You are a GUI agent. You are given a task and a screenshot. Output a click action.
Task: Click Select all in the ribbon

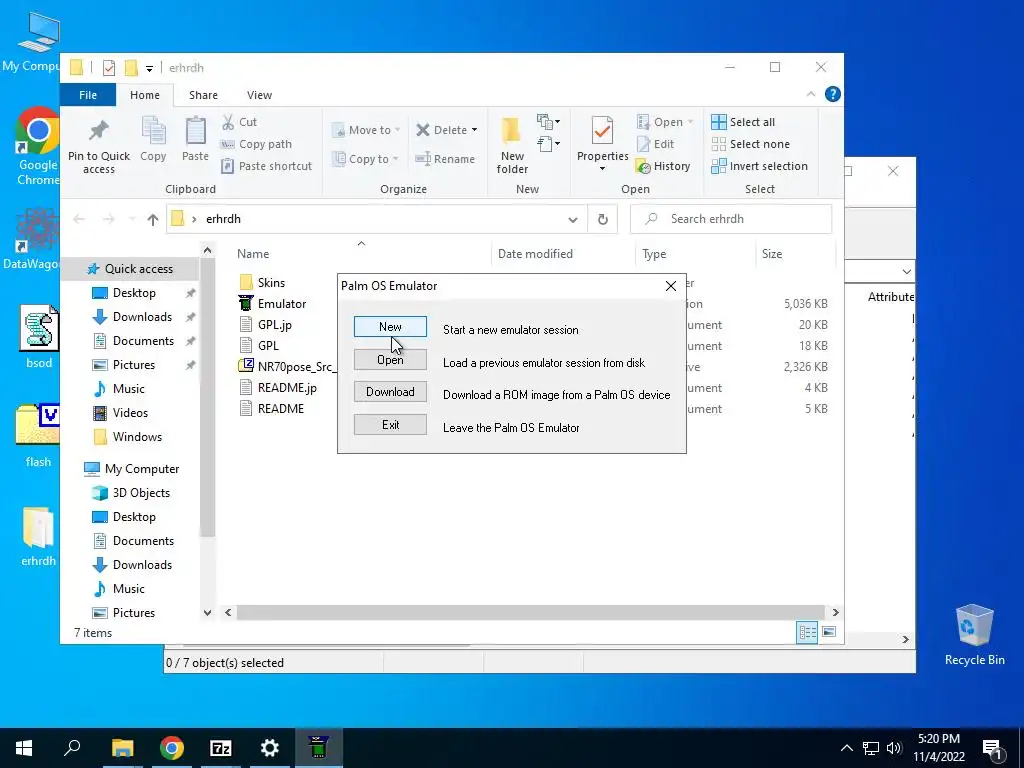743,122
